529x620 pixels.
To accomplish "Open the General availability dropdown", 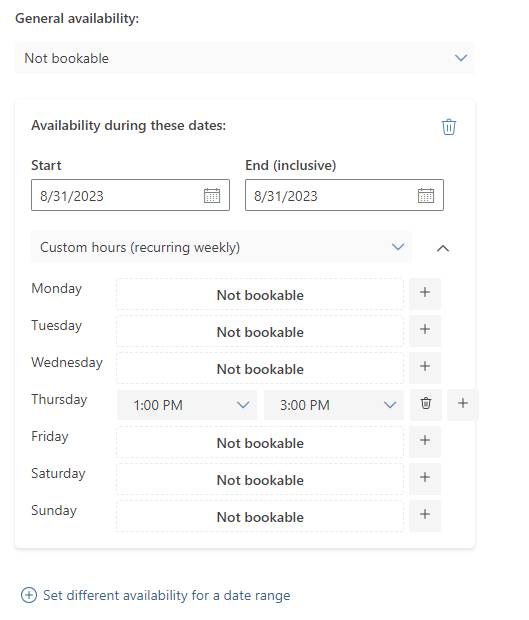I will click(244, 58).
